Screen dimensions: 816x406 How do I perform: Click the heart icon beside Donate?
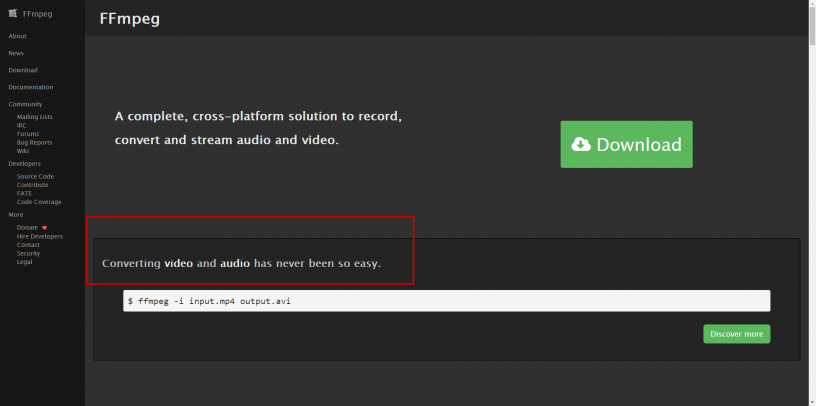click(44, 227)
